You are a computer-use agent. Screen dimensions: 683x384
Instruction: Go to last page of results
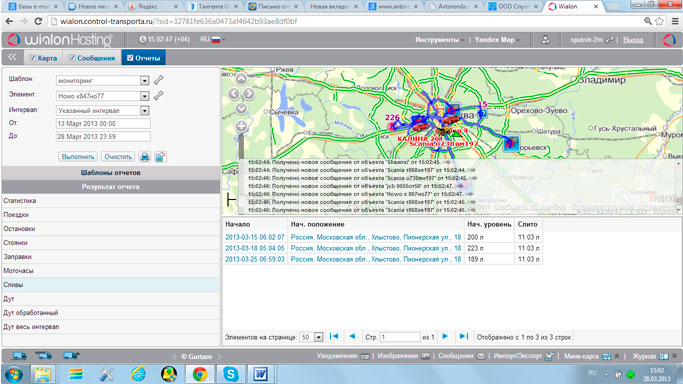coord(464,336)
